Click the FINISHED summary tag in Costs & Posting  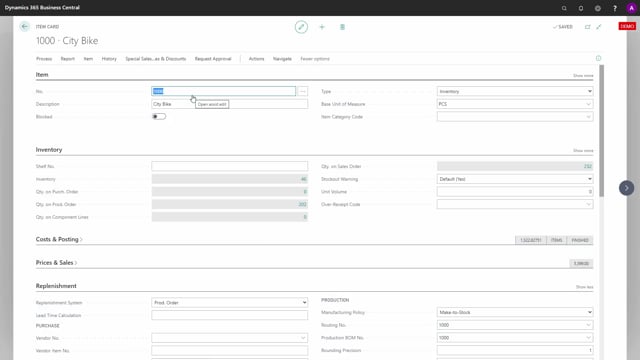pyautogui.click(x=580, y=240)
